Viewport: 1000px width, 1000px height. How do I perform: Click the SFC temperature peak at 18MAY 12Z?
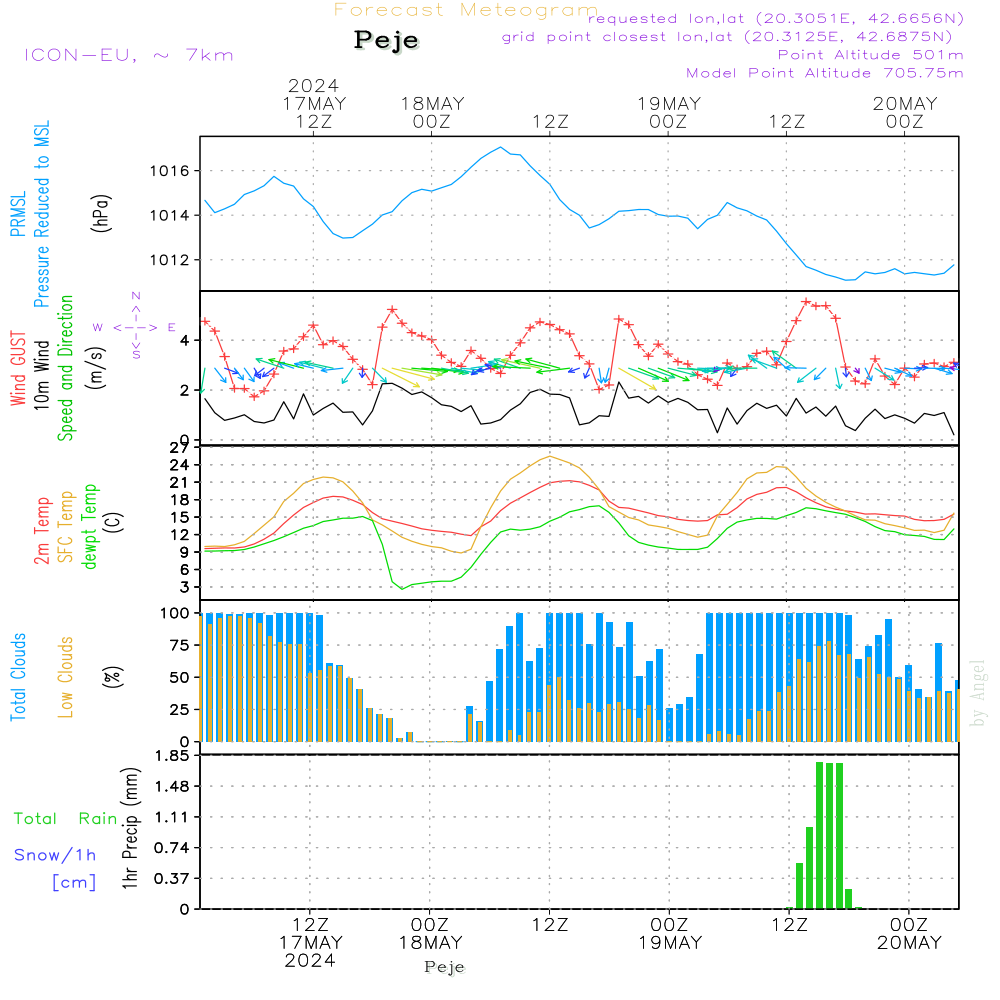pyautogui.click(x=550, y=457)
